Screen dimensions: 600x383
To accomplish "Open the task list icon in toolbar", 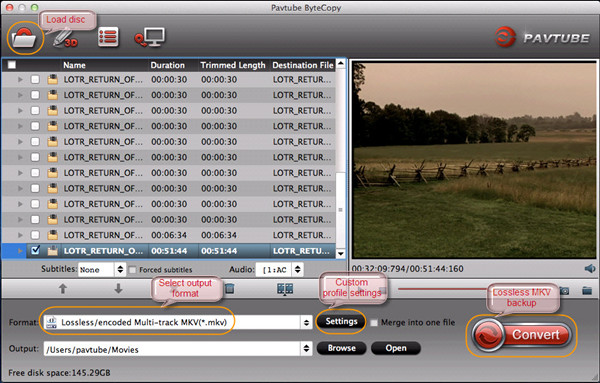I will click(108, 37).
